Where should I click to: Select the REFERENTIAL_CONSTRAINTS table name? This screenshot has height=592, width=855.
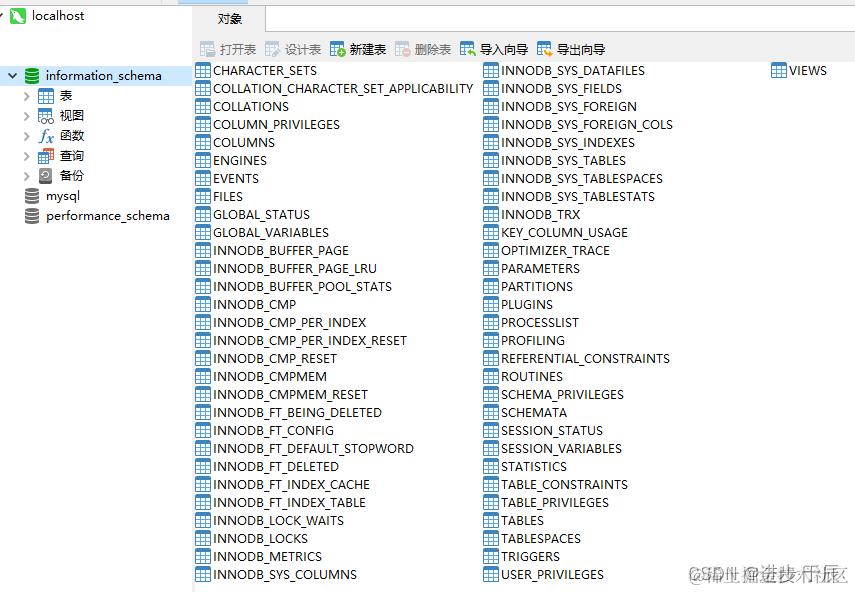[x=585, y=358]
